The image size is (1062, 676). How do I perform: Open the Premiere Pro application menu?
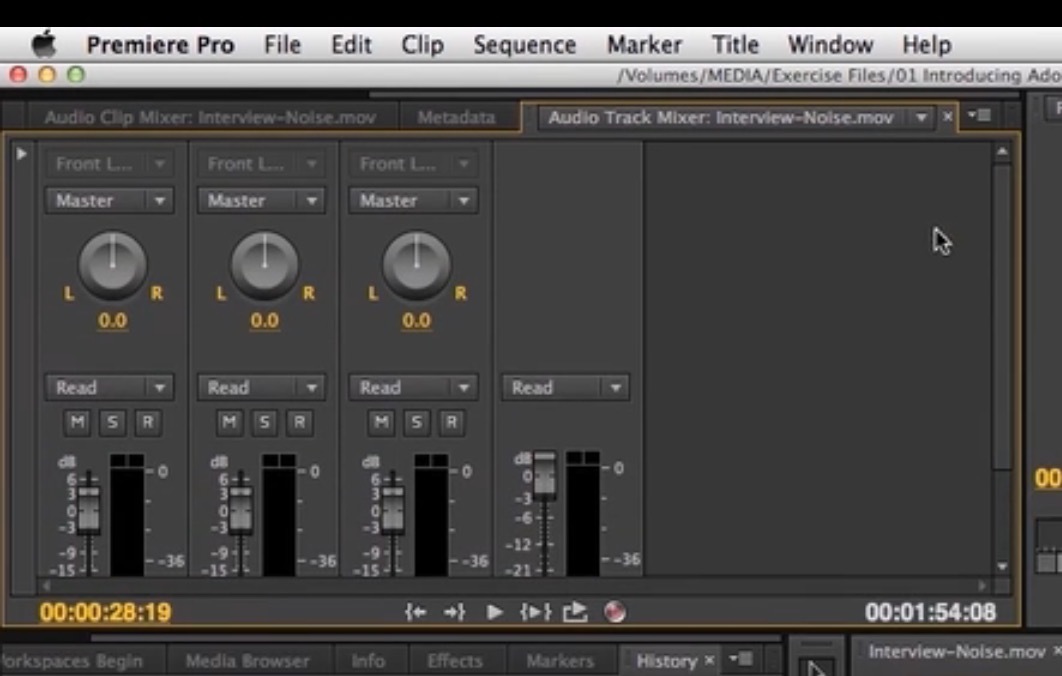click(161, 45)
